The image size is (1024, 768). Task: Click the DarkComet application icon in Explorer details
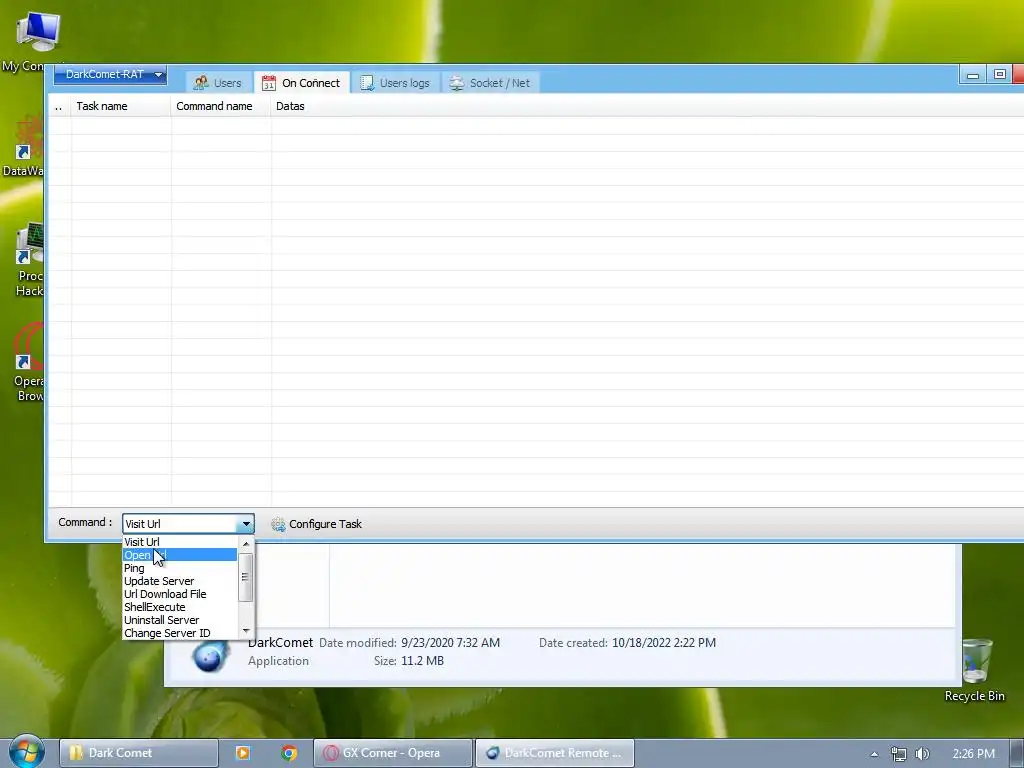210,655
